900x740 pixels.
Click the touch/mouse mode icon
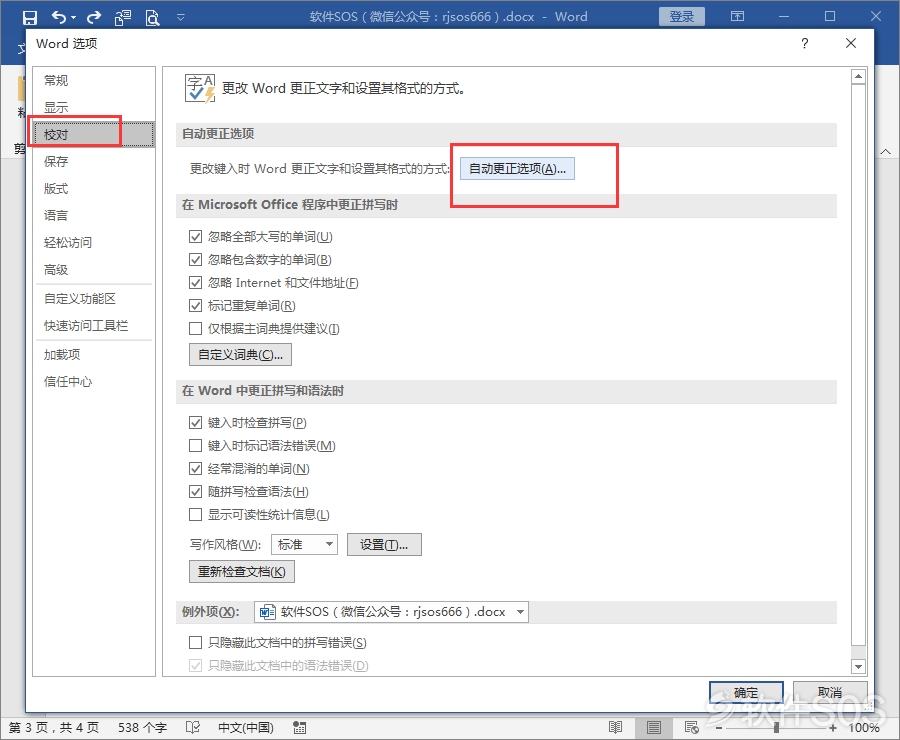[x=122, y=17]
